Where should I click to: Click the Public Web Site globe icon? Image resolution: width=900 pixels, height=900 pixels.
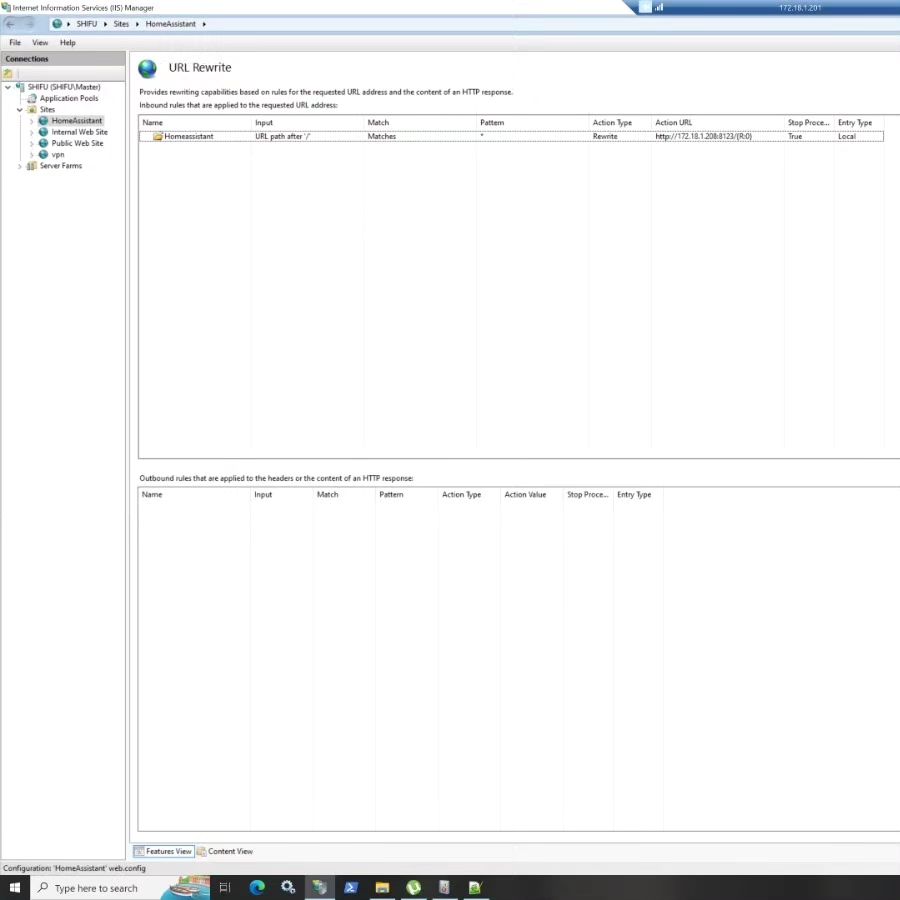pos(43,143)
